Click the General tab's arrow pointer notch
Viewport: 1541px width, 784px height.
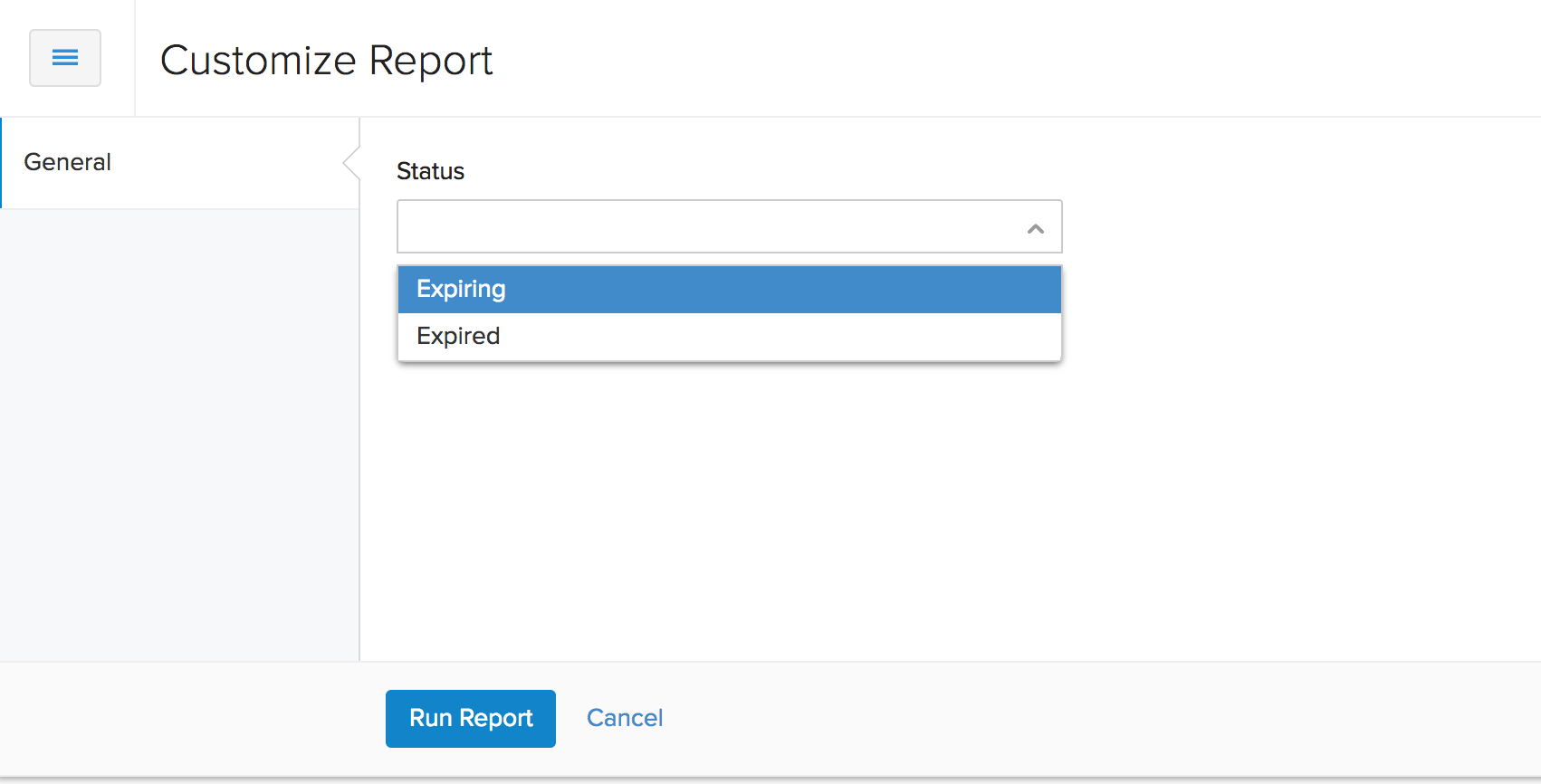tap(351, 164)
